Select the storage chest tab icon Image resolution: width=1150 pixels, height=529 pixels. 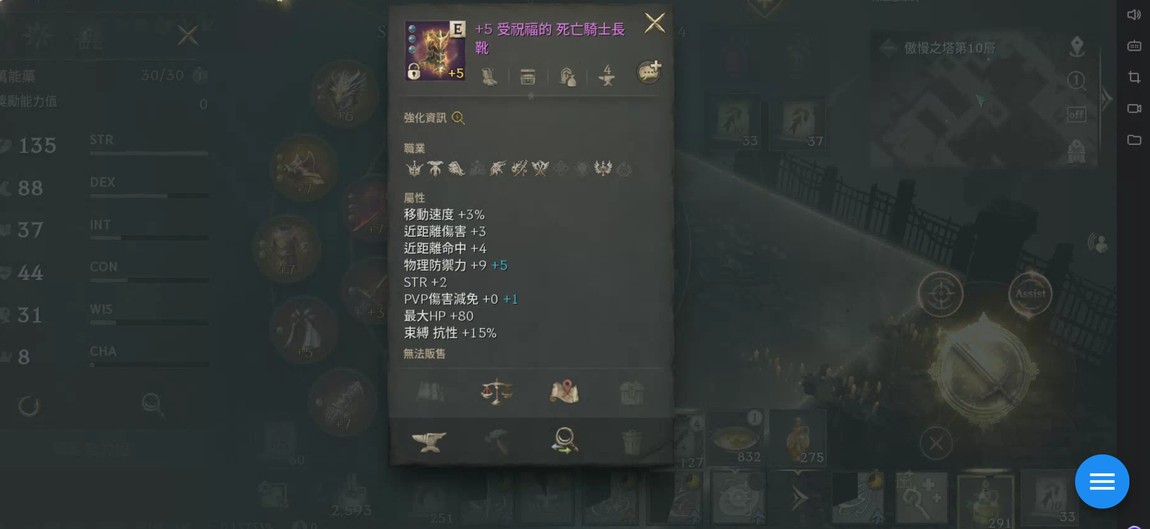(x=527, y=76)
